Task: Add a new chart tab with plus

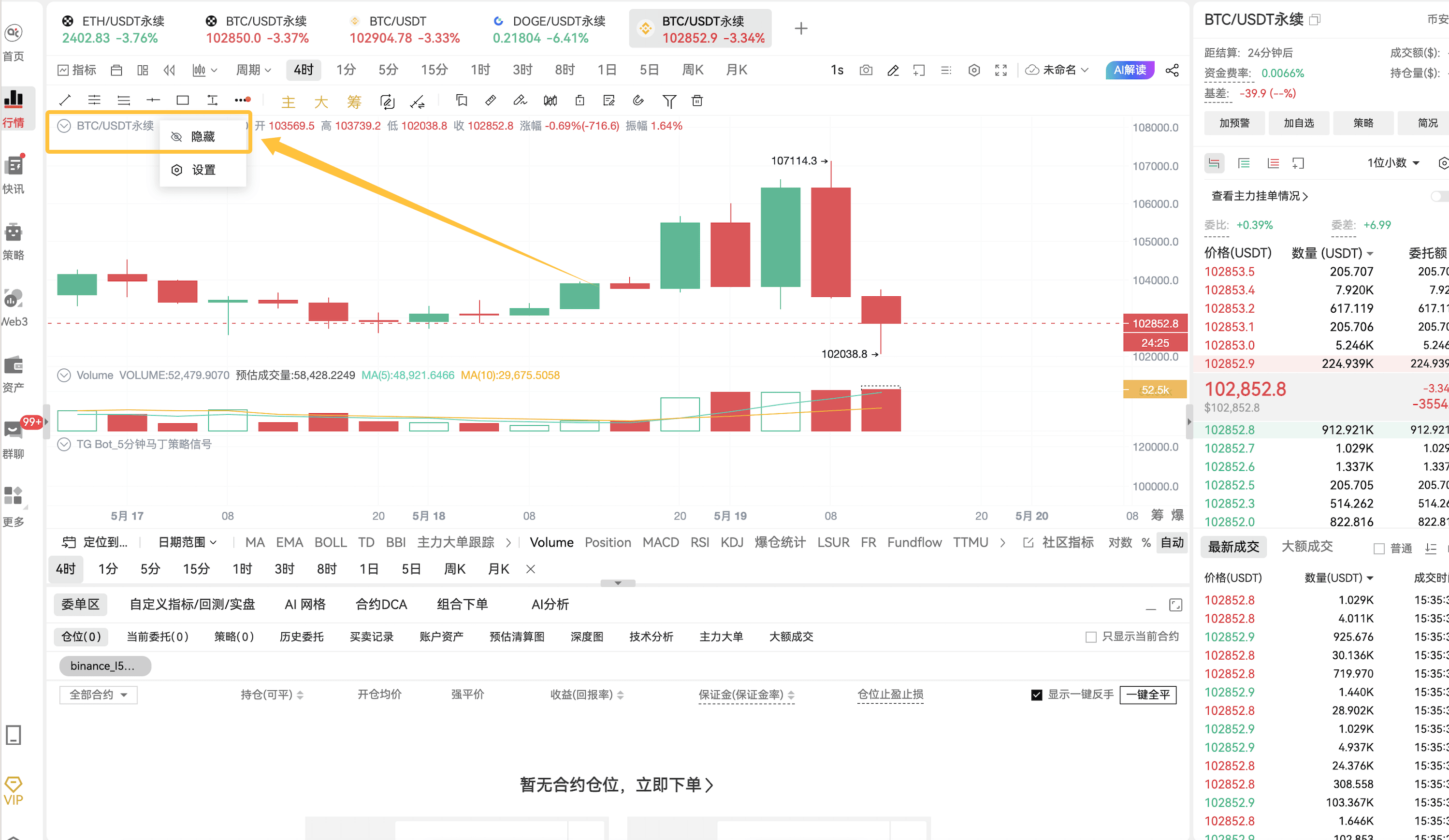Action: (801, 28)
